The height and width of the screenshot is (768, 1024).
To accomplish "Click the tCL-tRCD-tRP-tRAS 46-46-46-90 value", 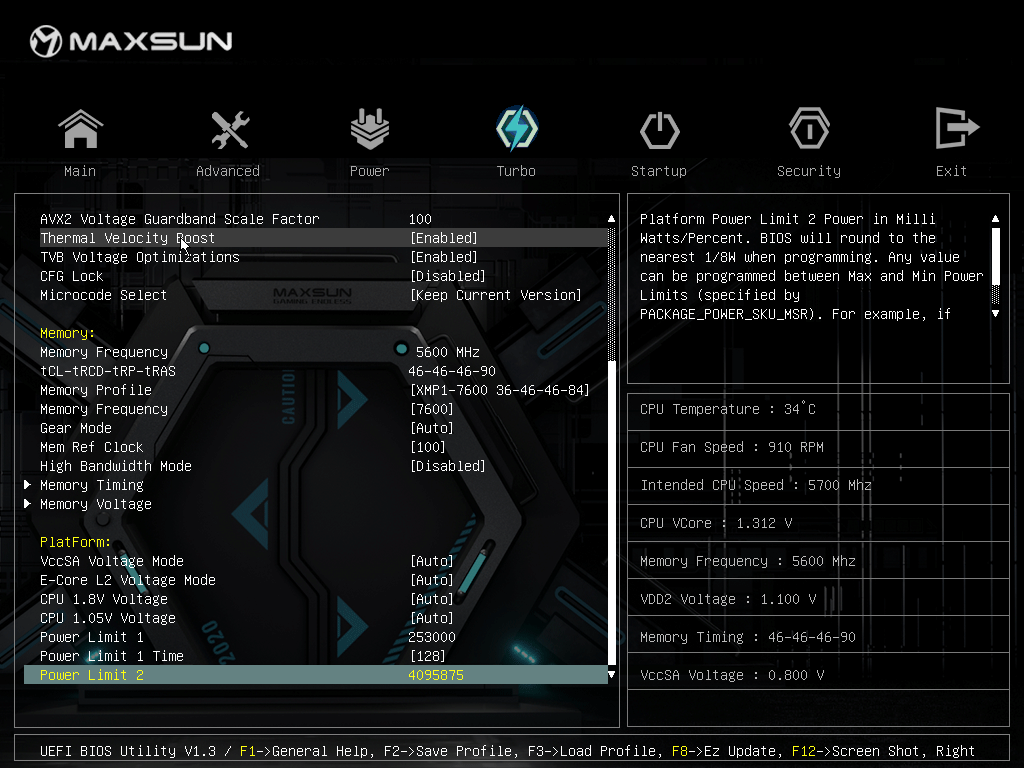I will (x=452, y=371).
